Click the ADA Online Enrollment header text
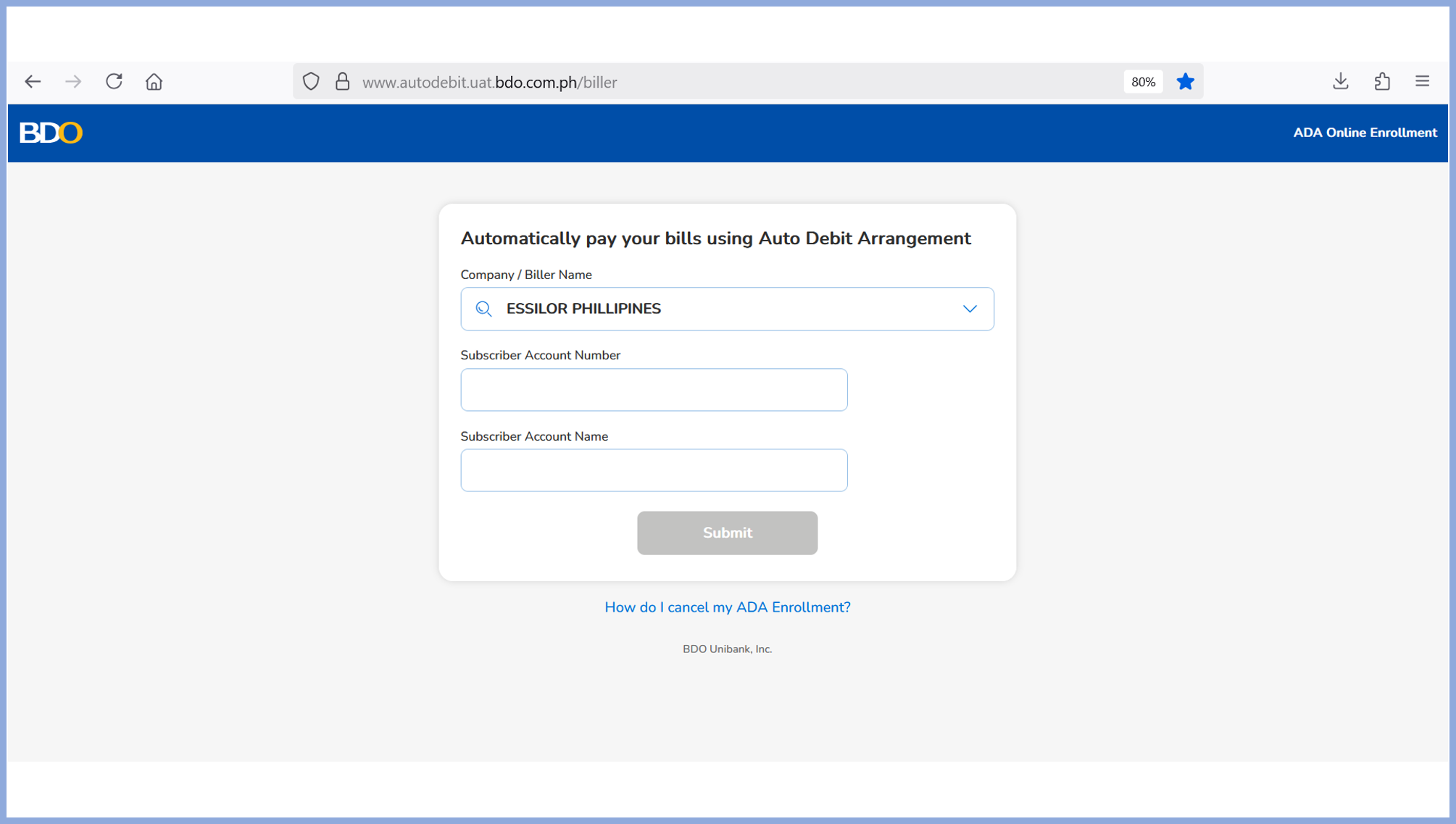1456x824 pixels. click(1365, 133)
